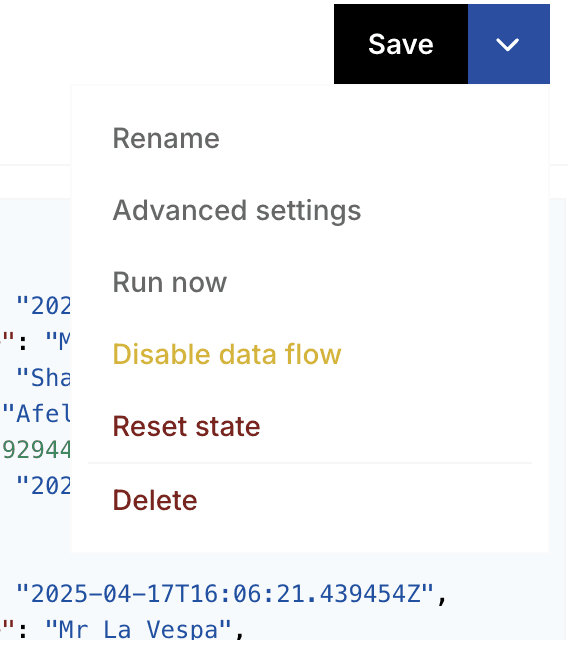Open Advanced settings from the menu
Image resolution: width=568 pixels, height=646 pixels.
pyautogui.click(x=237, y=210)
